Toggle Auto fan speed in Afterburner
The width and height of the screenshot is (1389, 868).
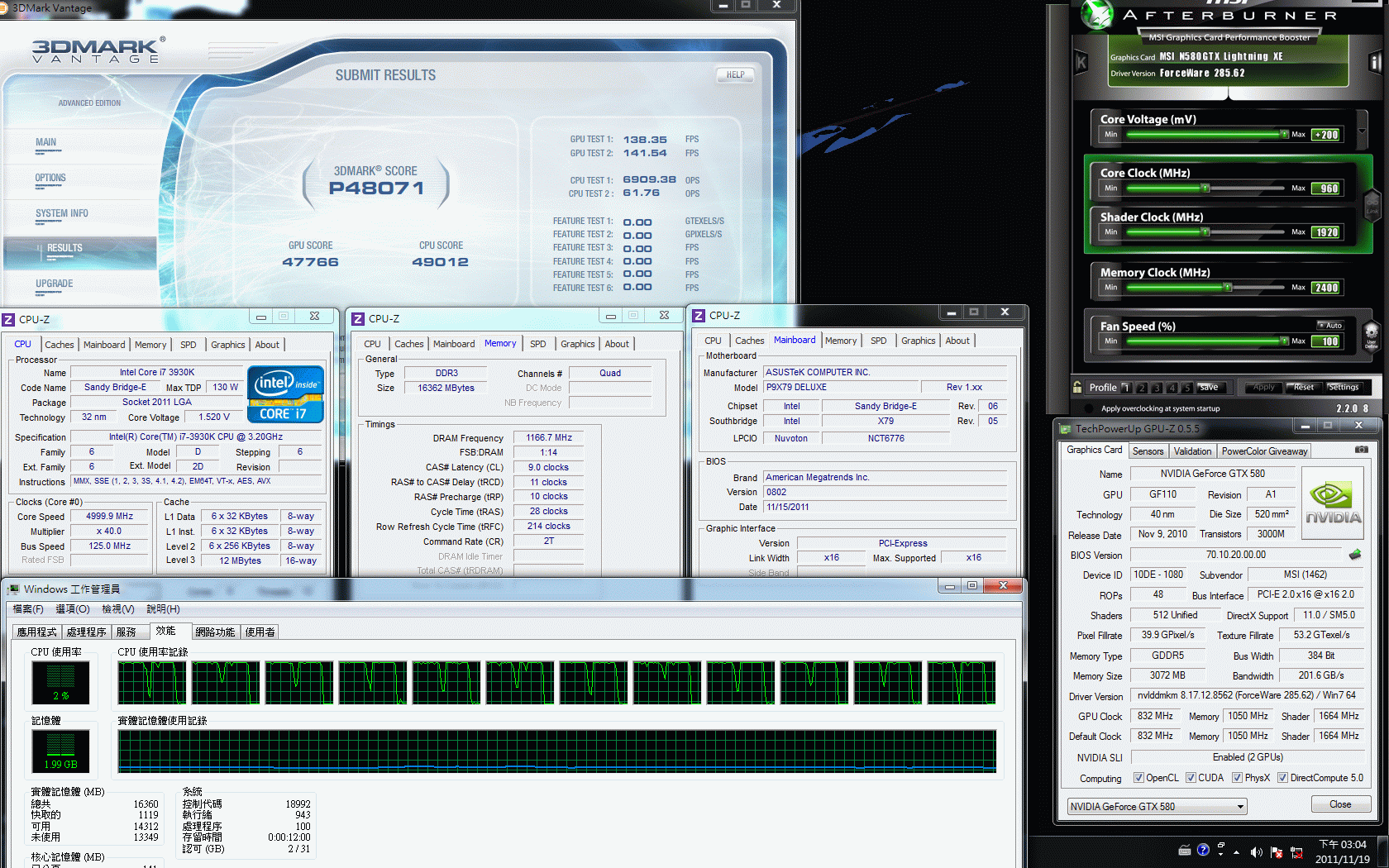[x=1330, y=325]
